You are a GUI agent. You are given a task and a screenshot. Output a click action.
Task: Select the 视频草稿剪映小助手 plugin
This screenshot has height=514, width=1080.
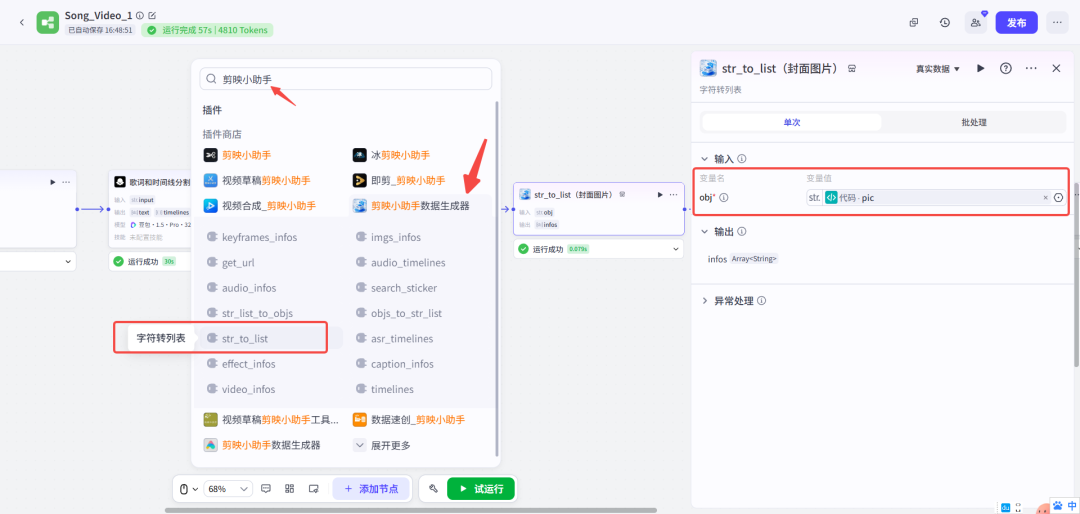click(256, 181)
